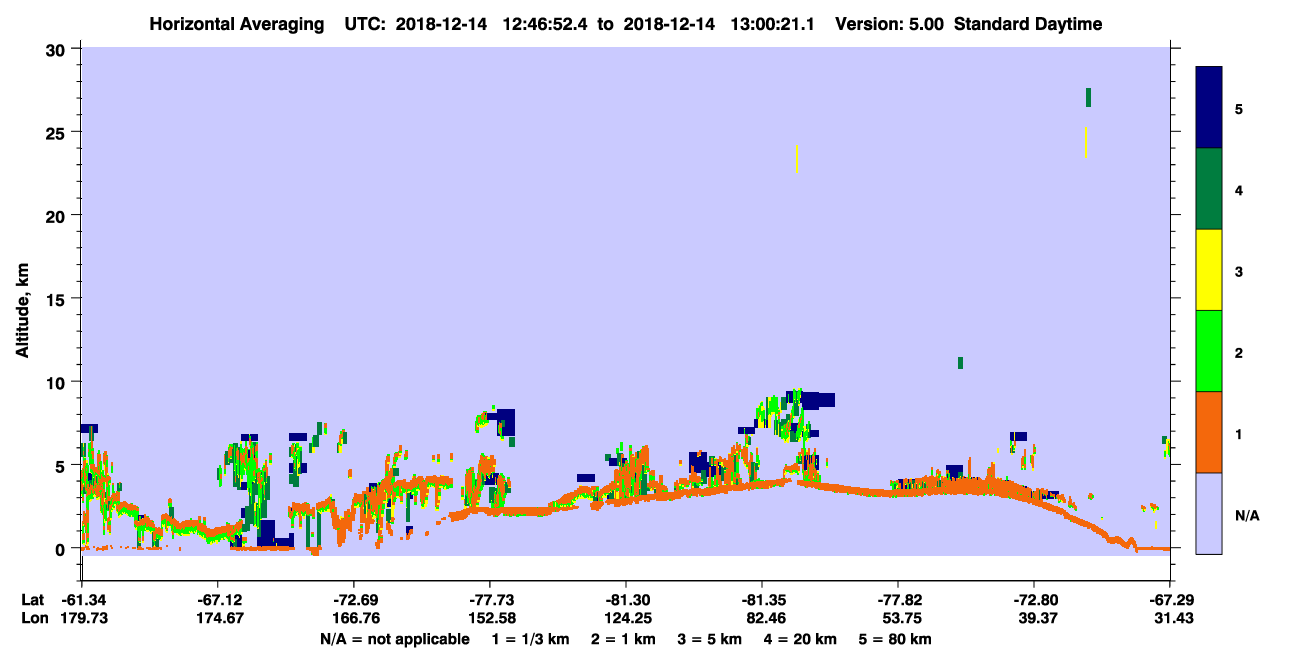This screenshot has width=1300, height=667.
Task: Click the 'Lon' row label
Action: 34,618
